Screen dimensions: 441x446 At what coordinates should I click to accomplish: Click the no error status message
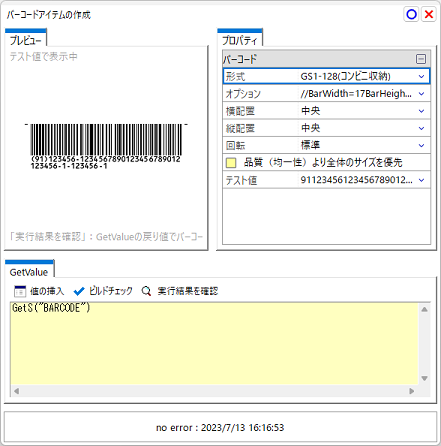220,428
